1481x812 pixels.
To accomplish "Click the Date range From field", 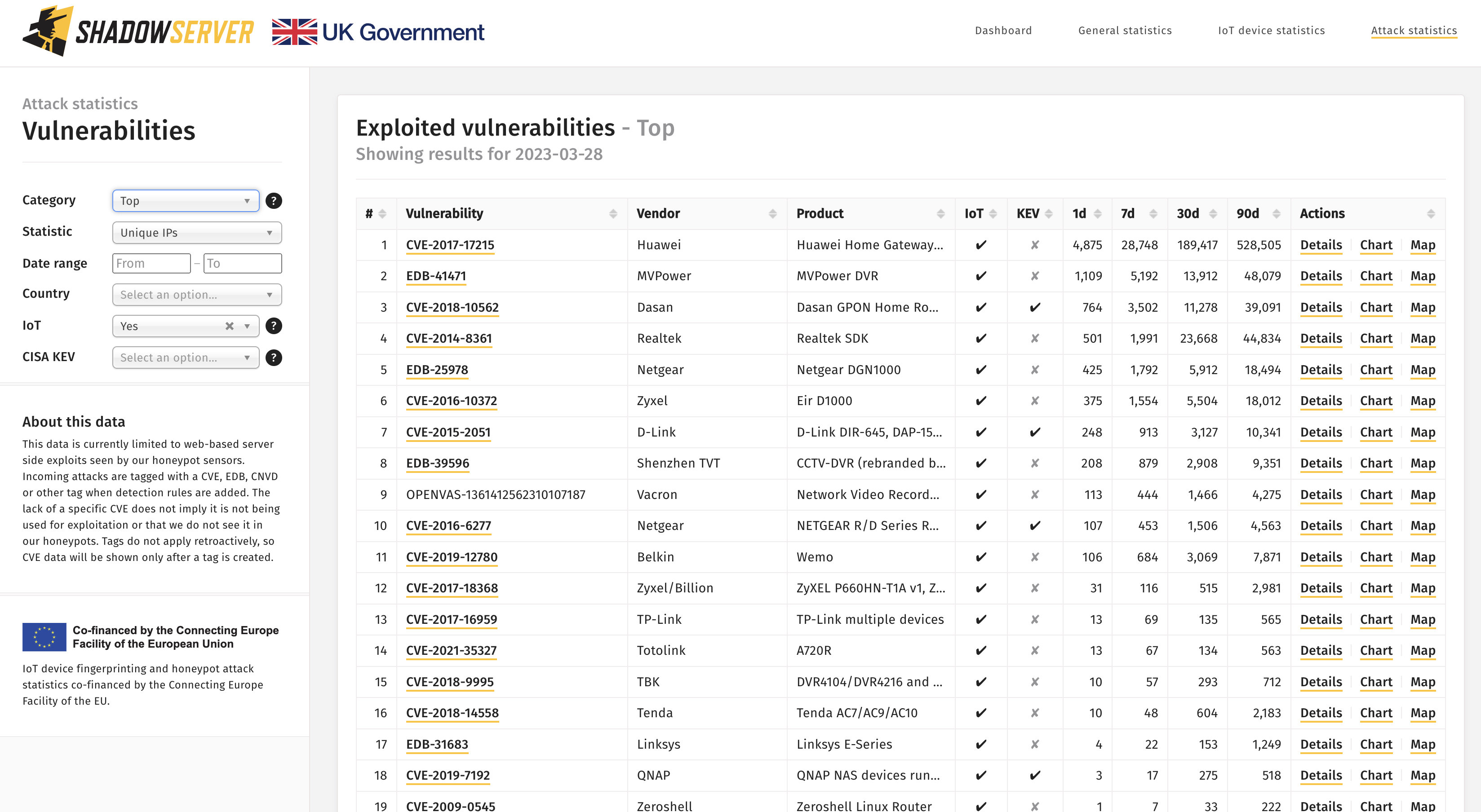I will (x=151, y=263).
